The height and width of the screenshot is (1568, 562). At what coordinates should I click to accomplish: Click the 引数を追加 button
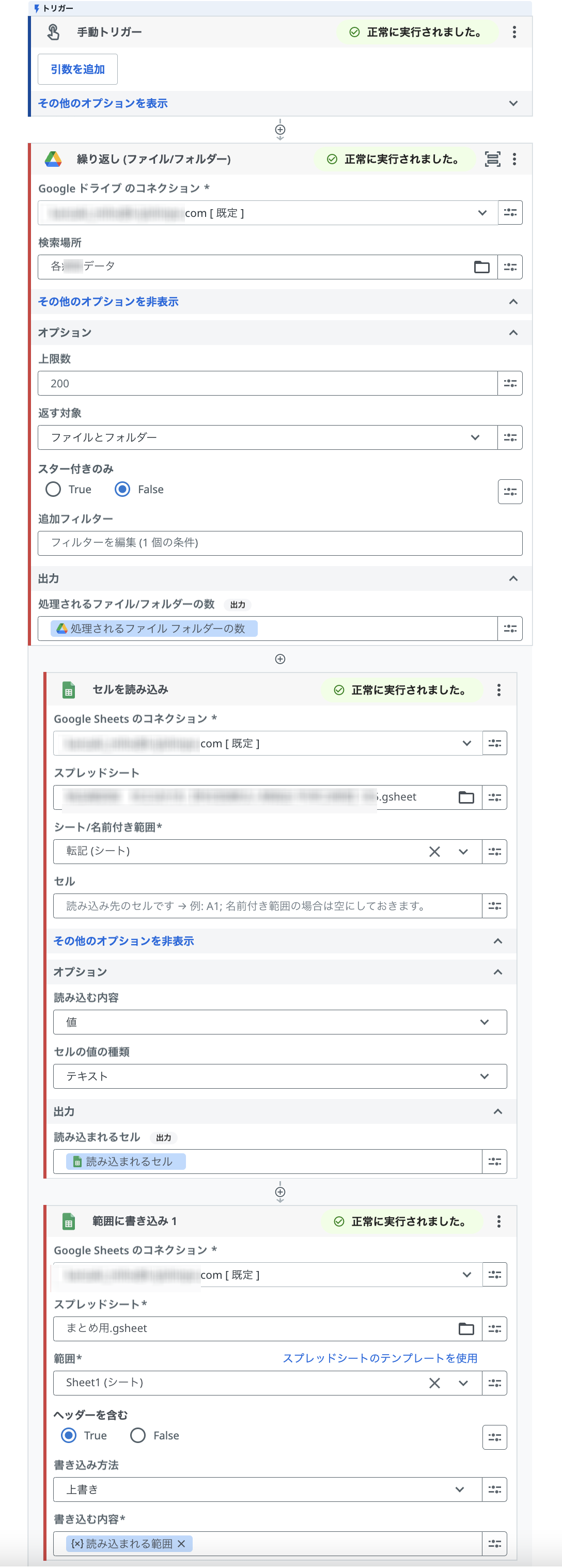(77, 69)
